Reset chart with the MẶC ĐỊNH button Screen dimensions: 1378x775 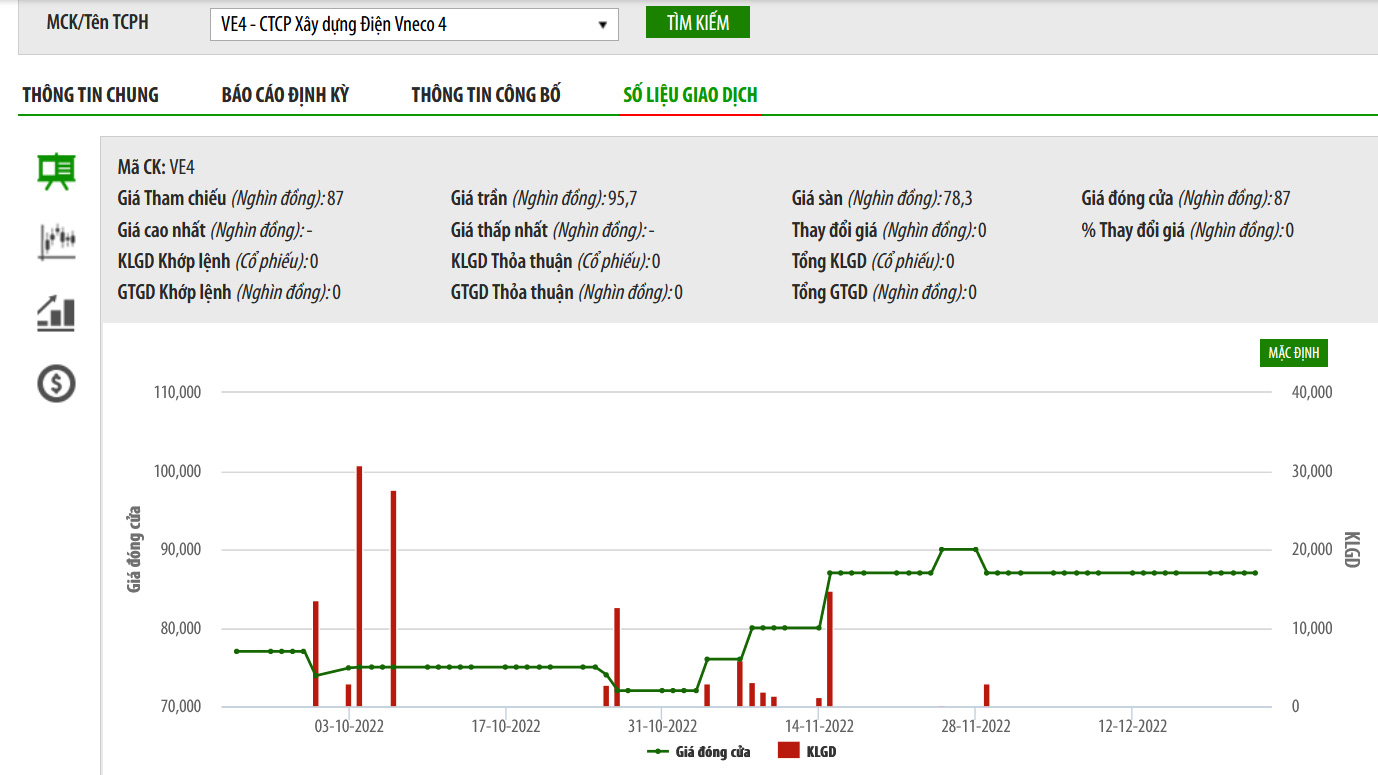(x=1294, y=353)
